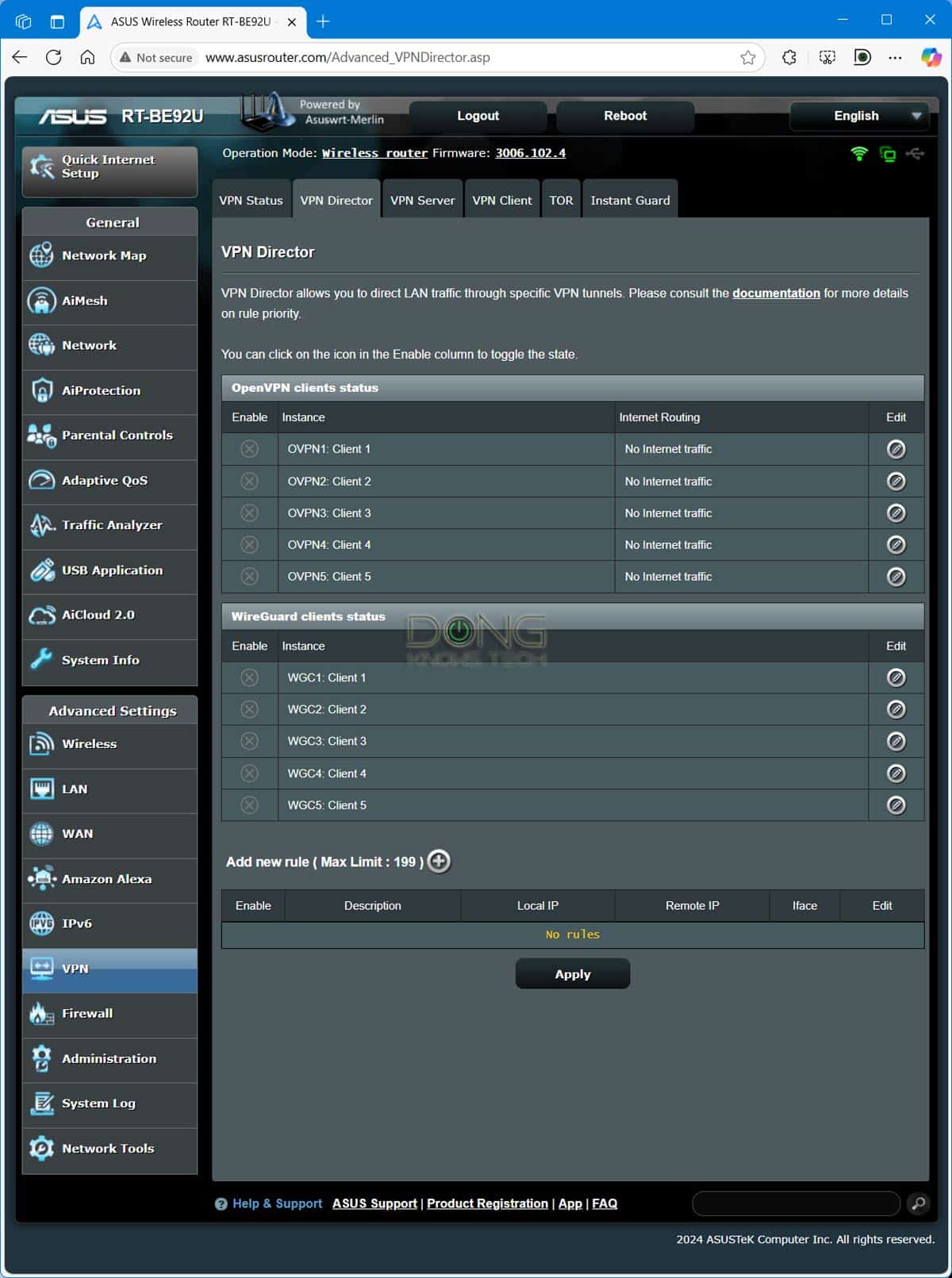Image resolution: width=952 pixels, height=1278 pixels.
Task: Toggle enable state for OVPN3: Client 3
Action: (249, 513)
